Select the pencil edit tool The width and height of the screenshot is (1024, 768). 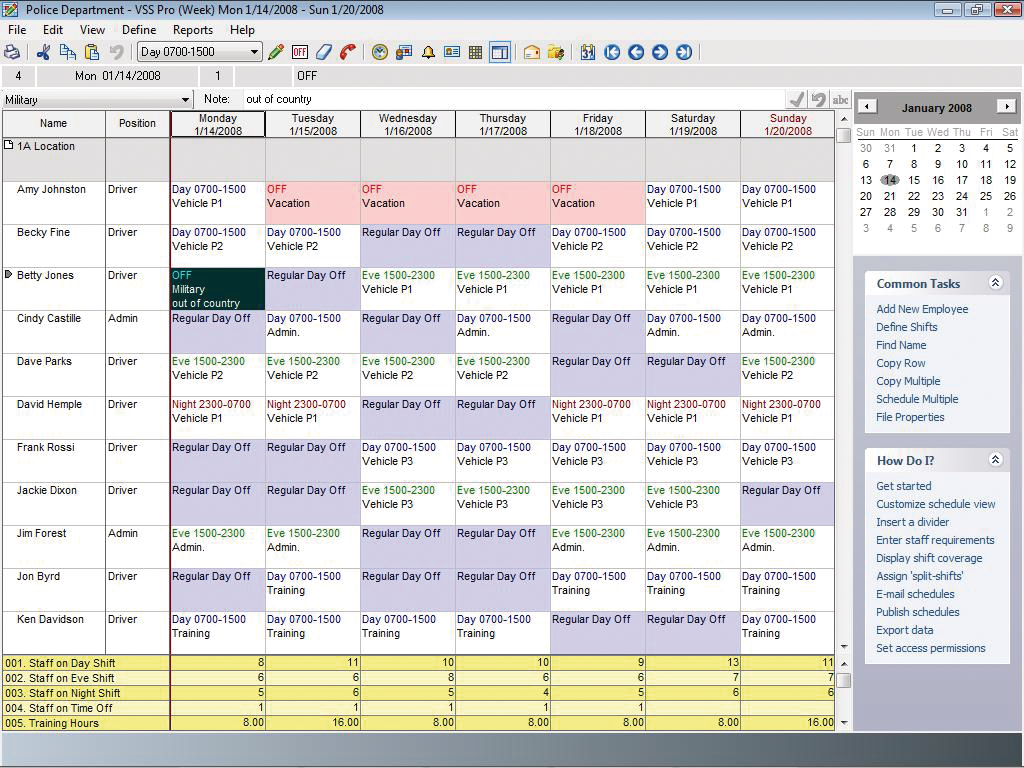click(277, 52)
